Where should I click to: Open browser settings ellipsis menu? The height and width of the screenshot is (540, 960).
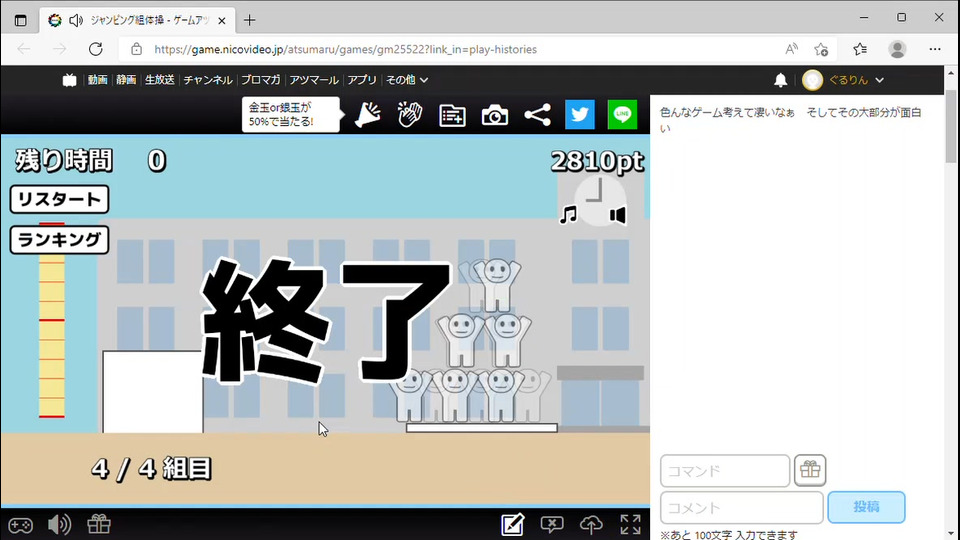[x=935, y=49]
